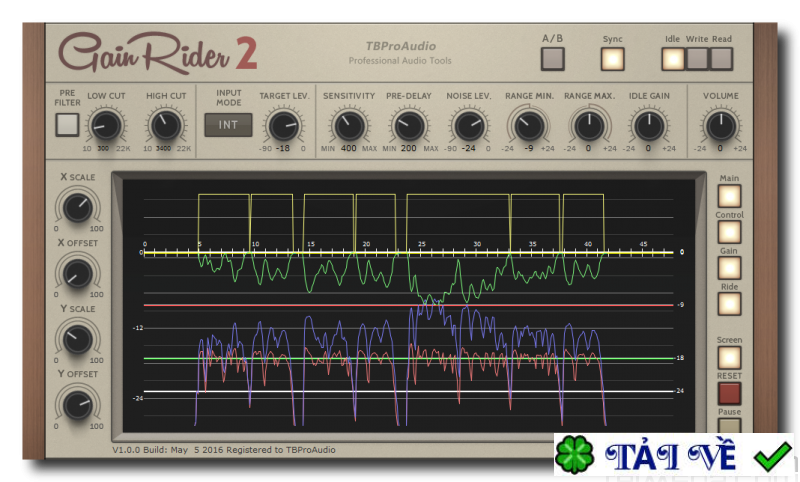Image resolution: width=800 pixels, height=482 pixels.
Task: Select Write automation mode
Action: pyautogui.click(x=697, y=58)
